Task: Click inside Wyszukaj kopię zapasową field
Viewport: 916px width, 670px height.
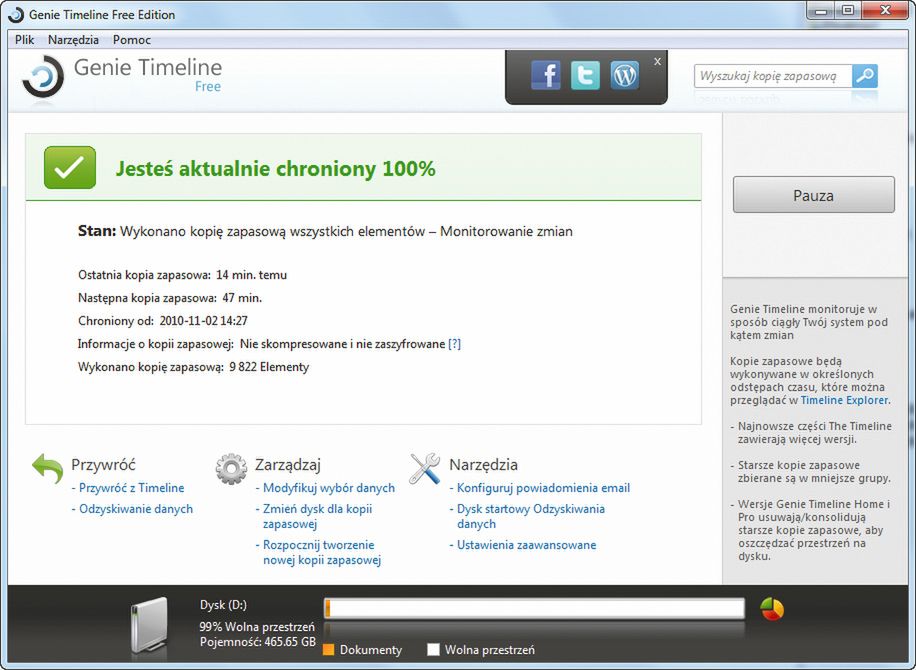Action: (x=772, y=76)
